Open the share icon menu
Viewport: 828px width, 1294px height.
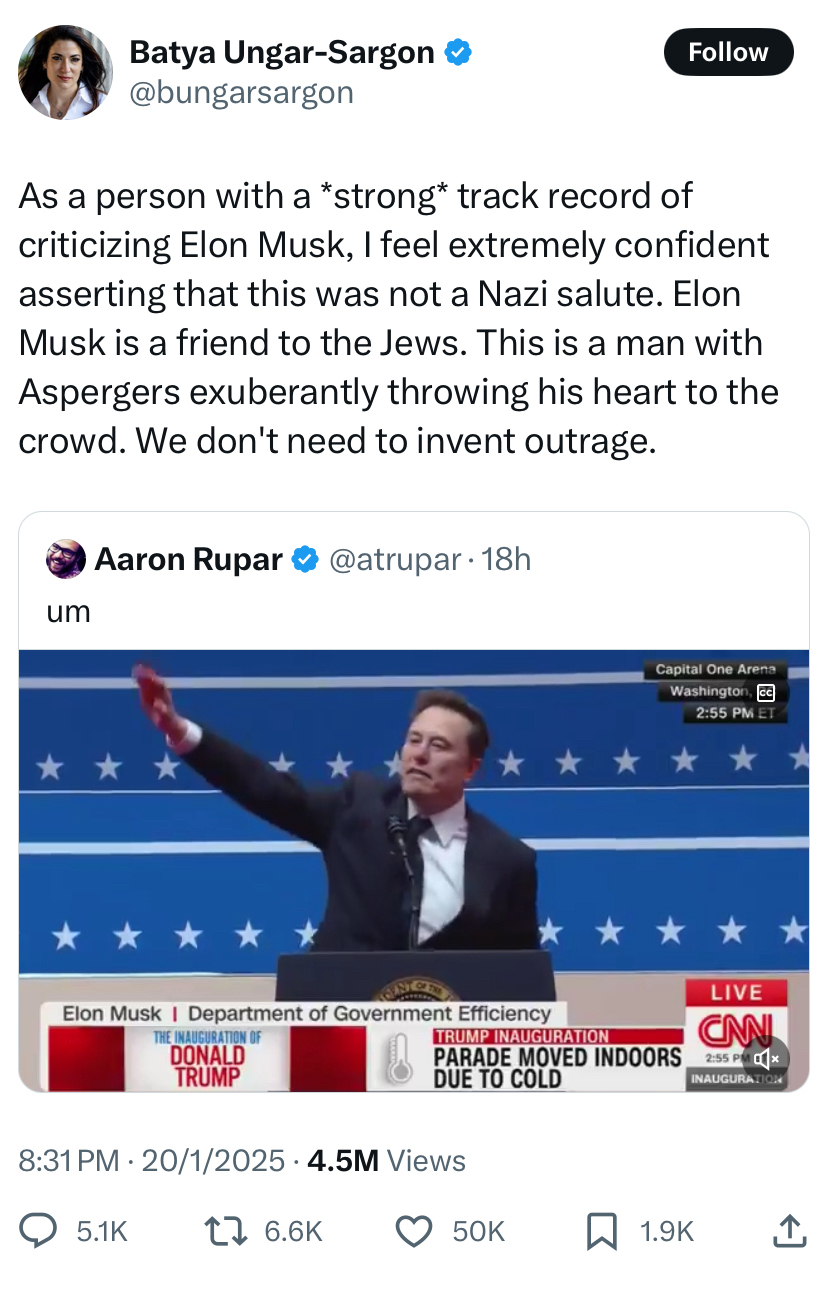pos(789,1231)
